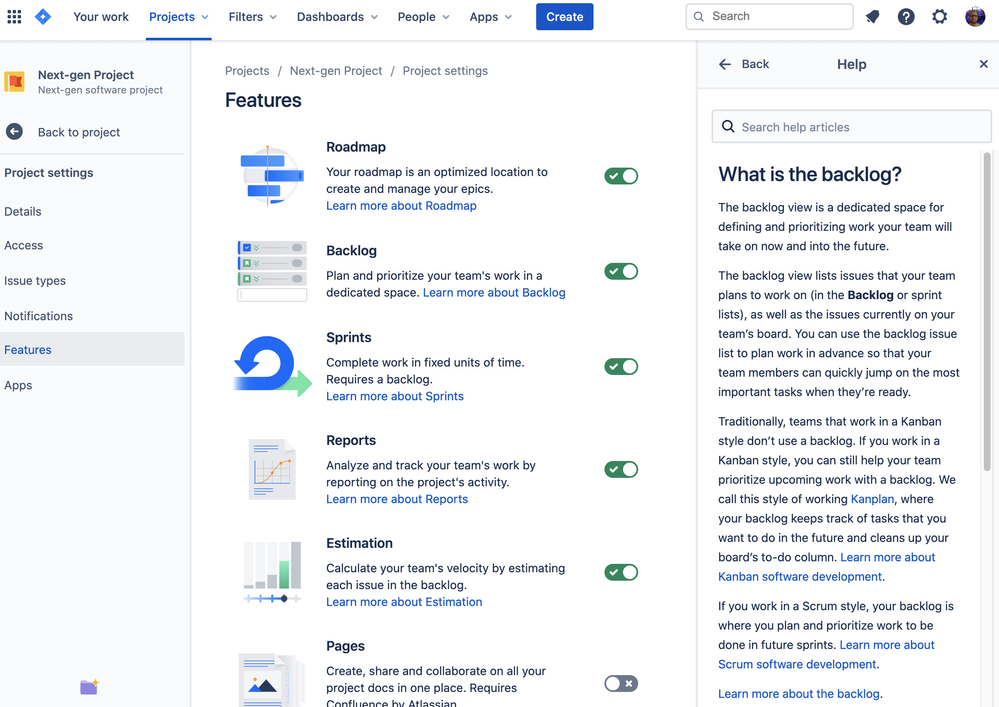The width and height of the screenshot is (999, 707).
Task: Open Learn more about Reports link
Action: pos(397,499)
